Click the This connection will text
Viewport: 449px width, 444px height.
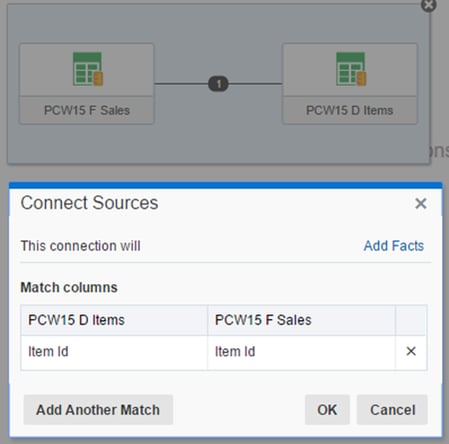80,246
